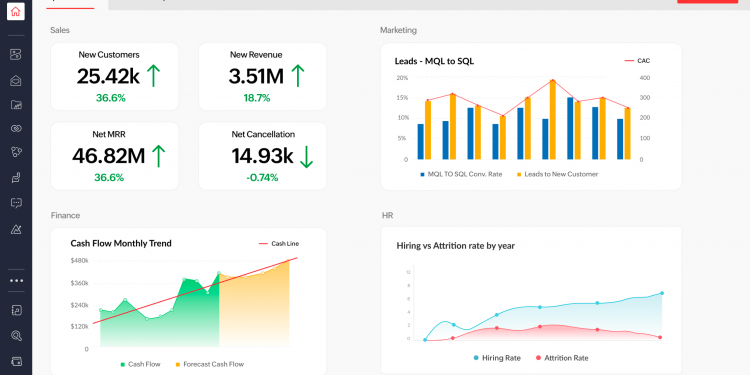Toggle the Forecast Cash Flow legend item
The width and height of the screenshot is (750, 375).
210,364
